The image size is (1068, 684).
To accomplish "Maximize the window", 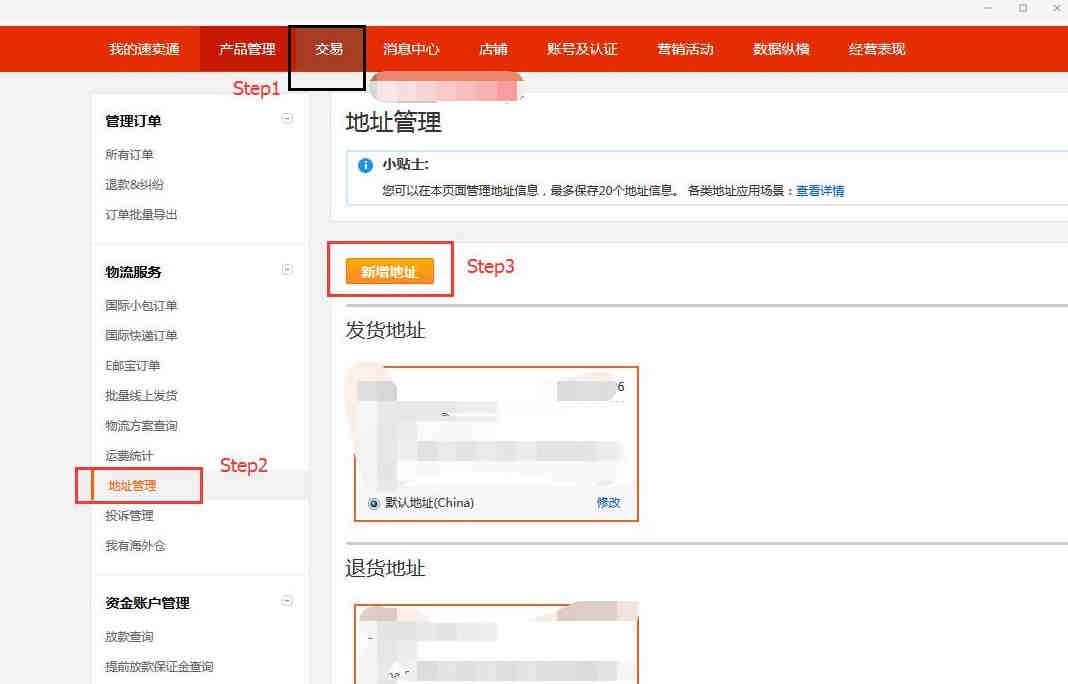I will (x=1022, y=8).
